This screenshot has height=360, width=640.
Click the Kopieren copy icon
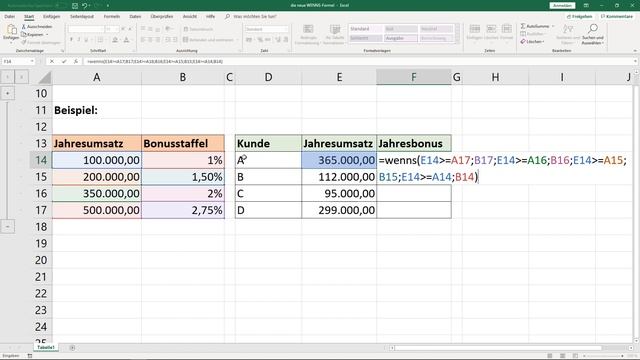click(24, 34)
